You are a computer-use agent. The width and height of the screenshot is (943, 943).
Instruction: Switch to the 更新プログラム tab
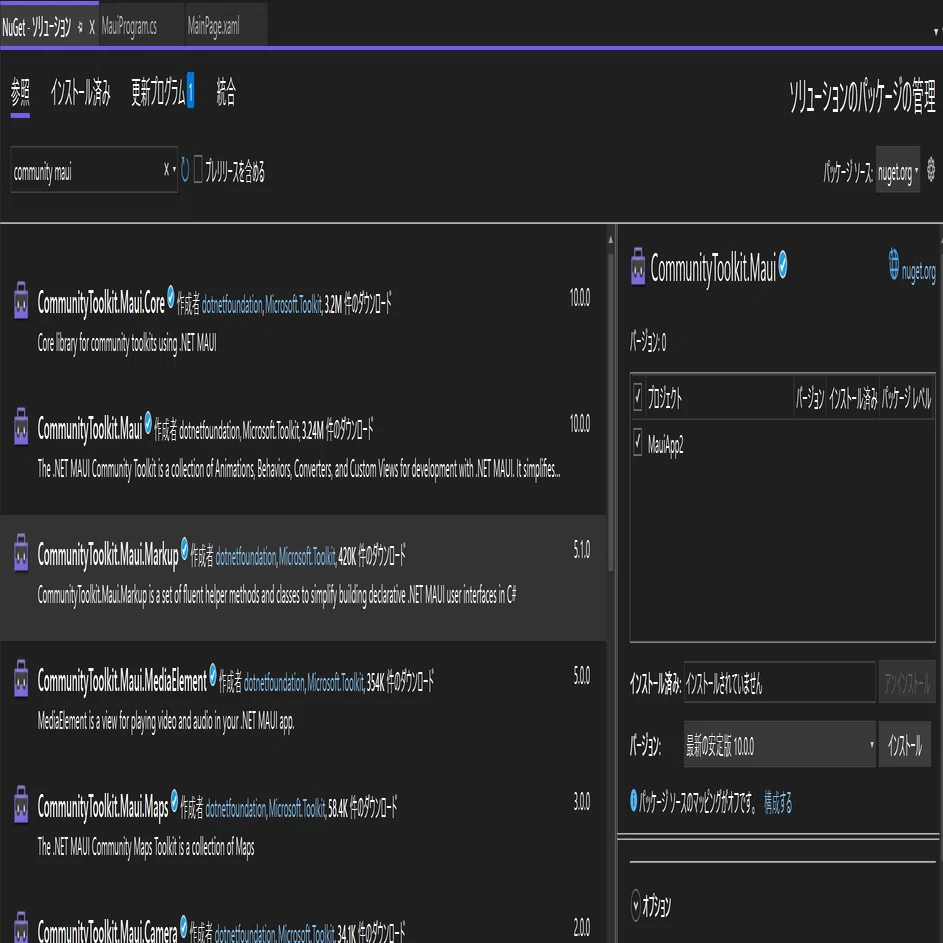[162, 93]
